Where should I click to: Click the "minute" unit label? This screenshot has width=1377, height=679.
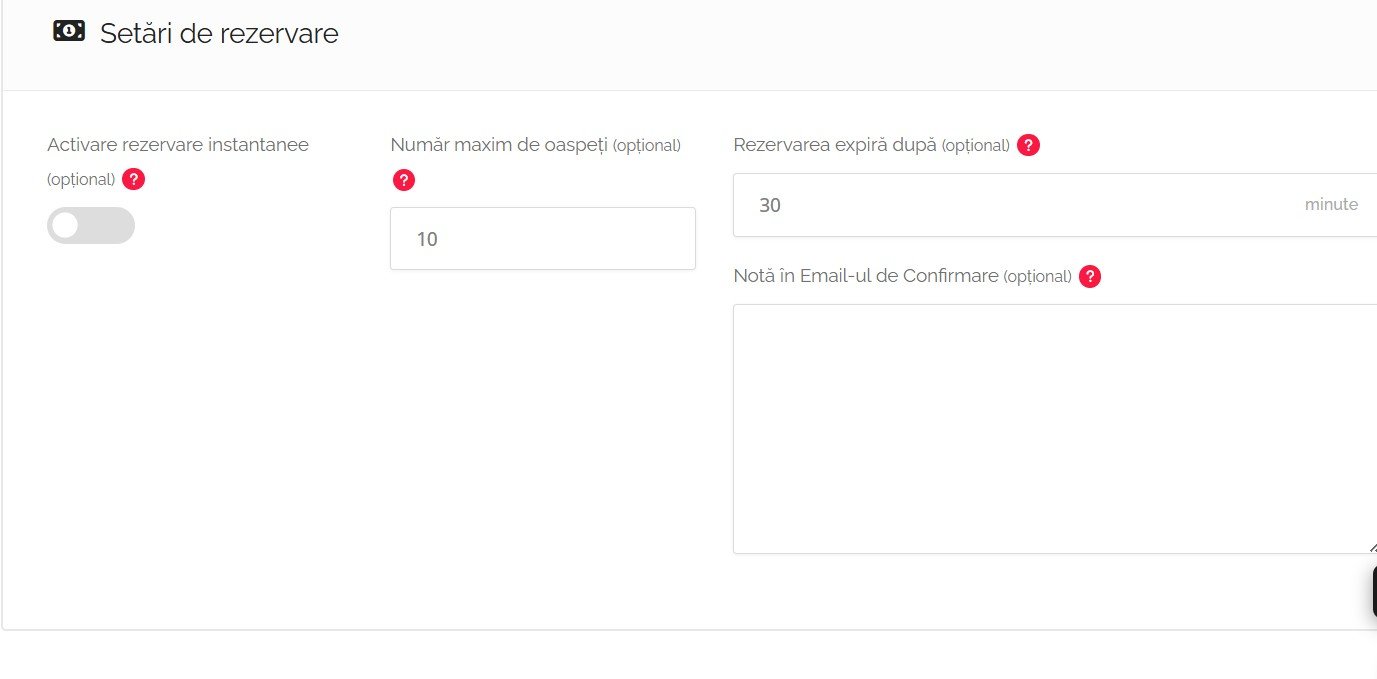coord(1331,205)
